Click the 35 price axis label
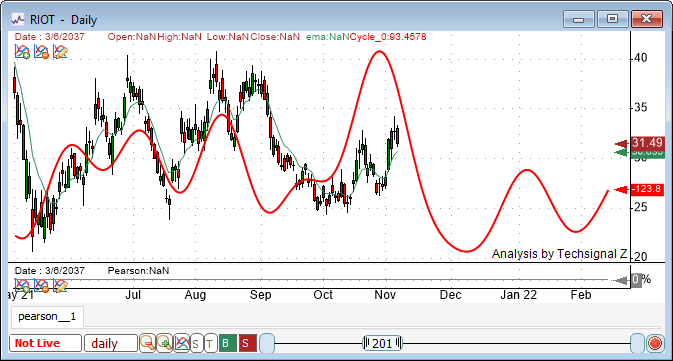Image resolution: width=673 pixels, height=361 pixels. click(641, 108)
